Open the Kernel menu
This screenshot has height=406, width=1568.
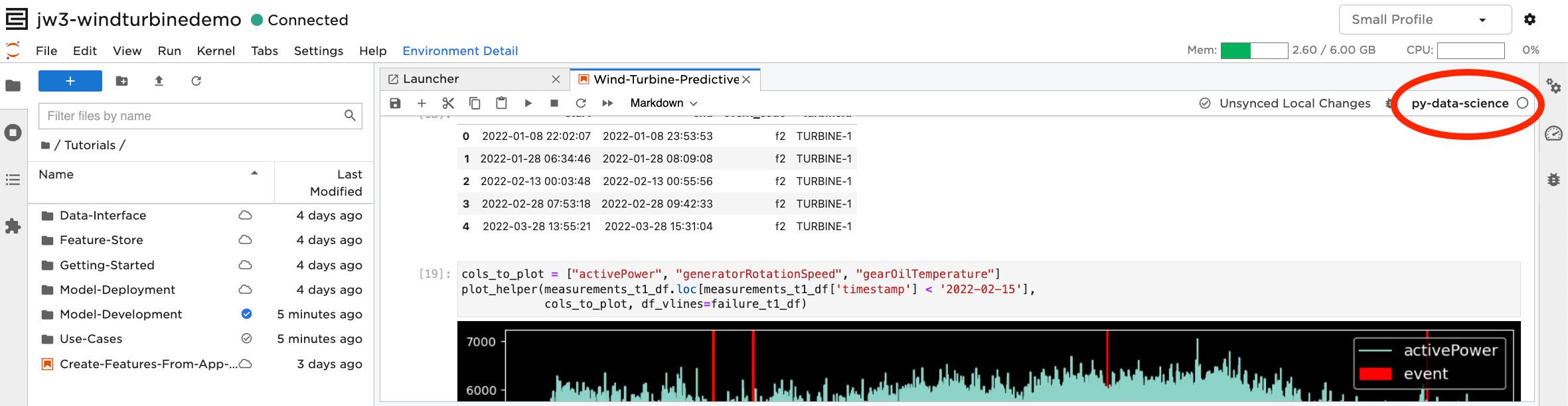pyautogui.click(x=216, y=51)
